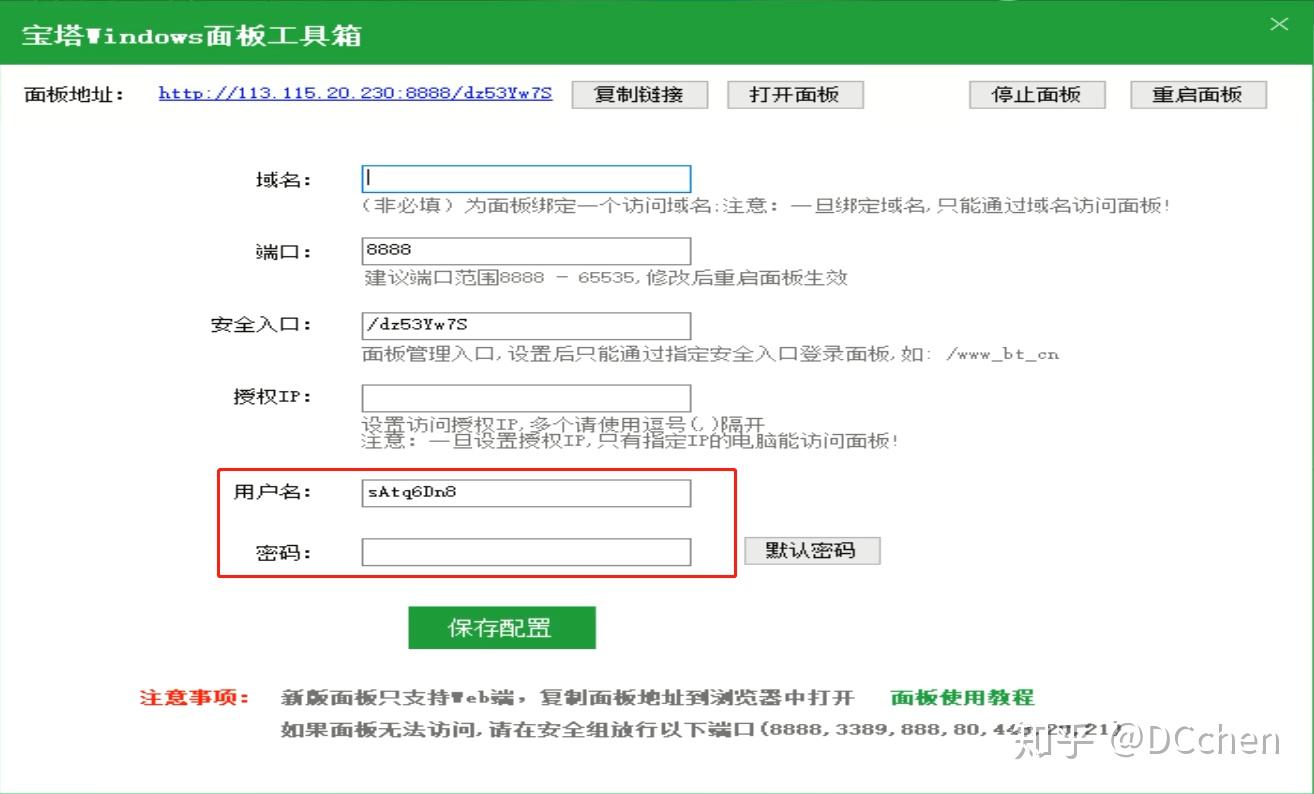The height and width of the screenshot is (794, 1314).
Task: Click the hint starting with 面板管理入口
Action: click(710, 354)
